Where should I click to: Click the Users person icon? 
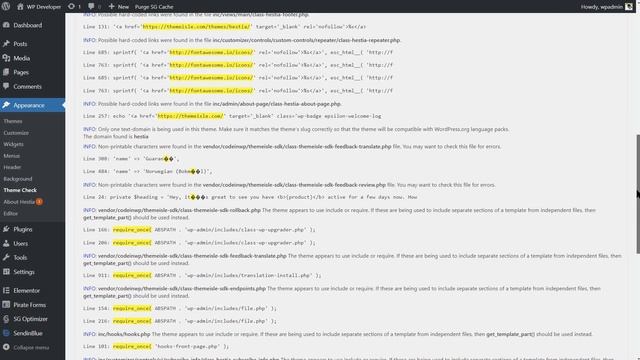tap(6, 243)
